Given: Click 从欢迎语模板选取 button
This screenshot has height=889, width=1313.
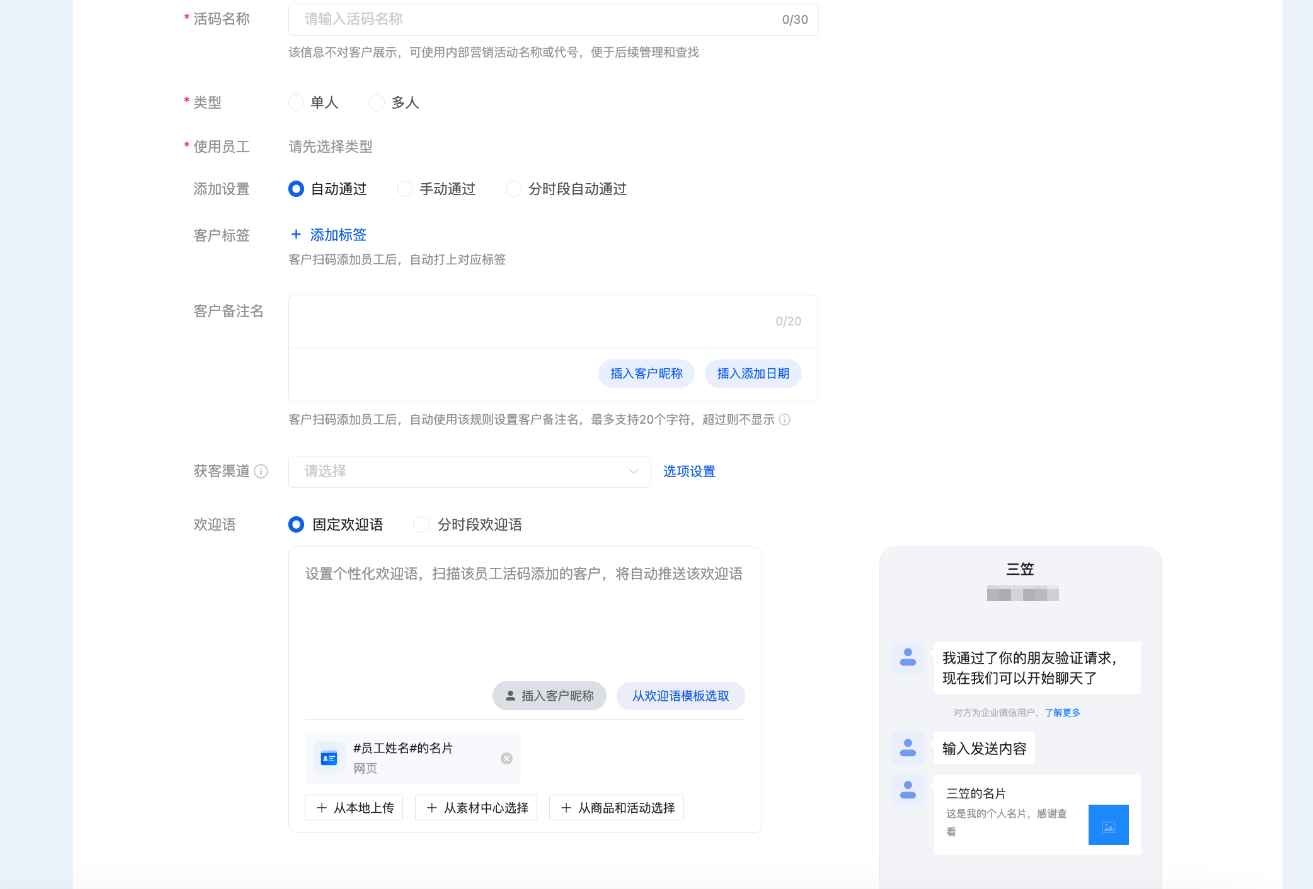Looking at the screenshot, I should click(681, 696).
